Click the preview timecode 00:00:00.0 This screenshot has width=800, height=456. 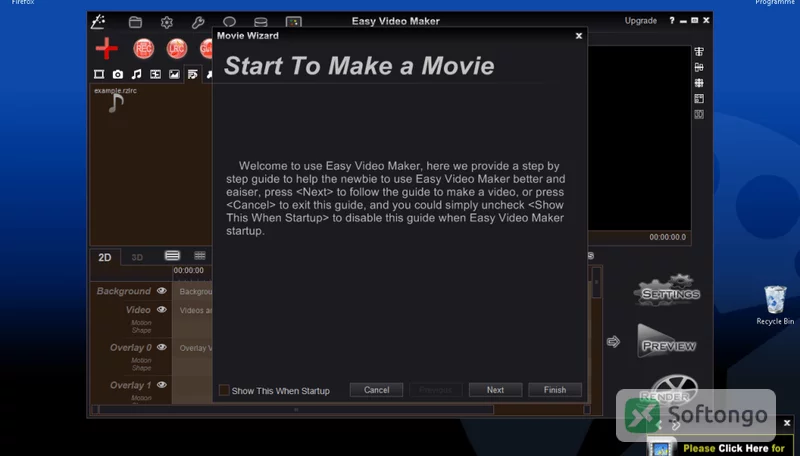point(667,237)
